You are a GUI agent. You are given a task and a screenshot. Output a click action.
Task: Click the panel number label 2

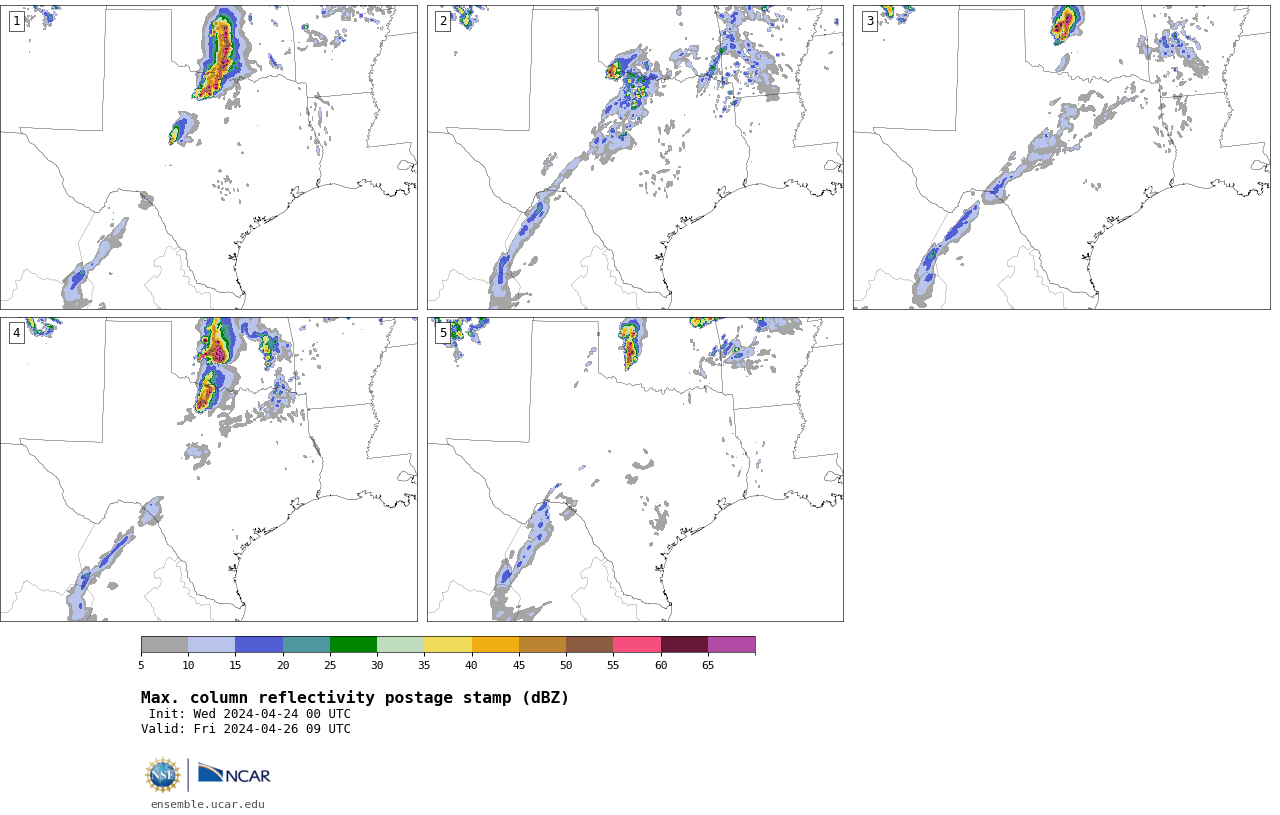pos(443,21)
